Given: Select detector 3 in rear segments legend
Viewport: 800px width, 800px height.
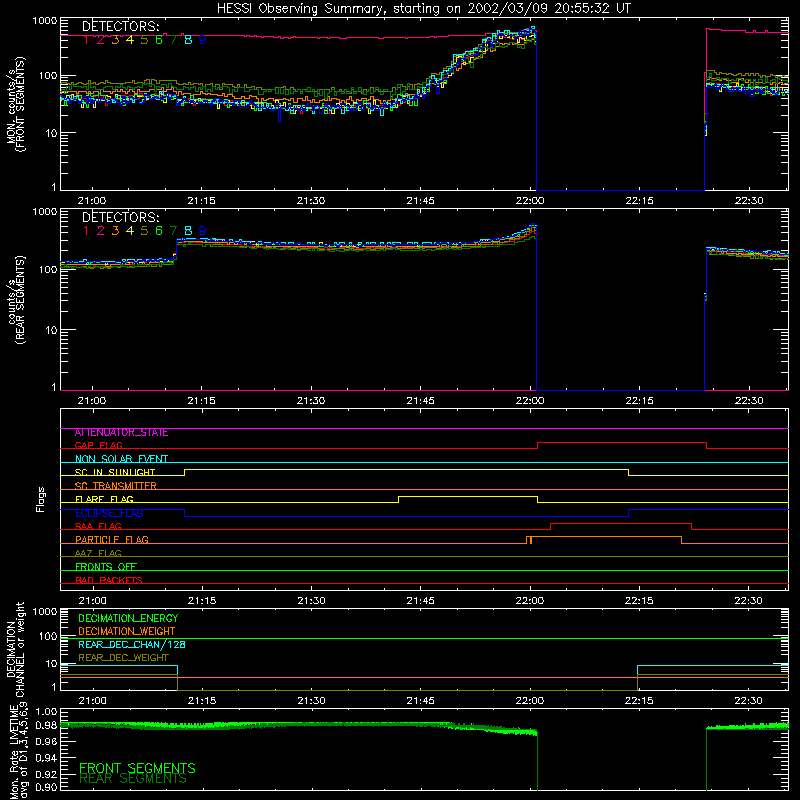Looking at the screenshot, I should tap(115, 231).
